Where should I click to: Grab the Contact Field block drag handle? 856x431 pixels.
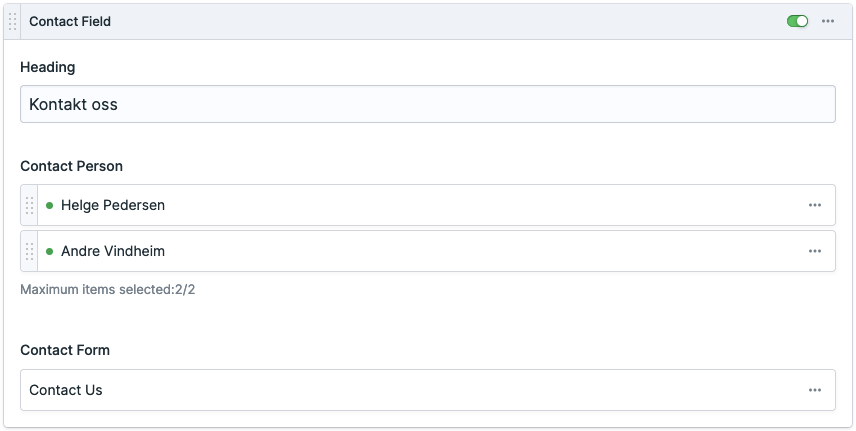pyautogui.click(x=13, y=21)
